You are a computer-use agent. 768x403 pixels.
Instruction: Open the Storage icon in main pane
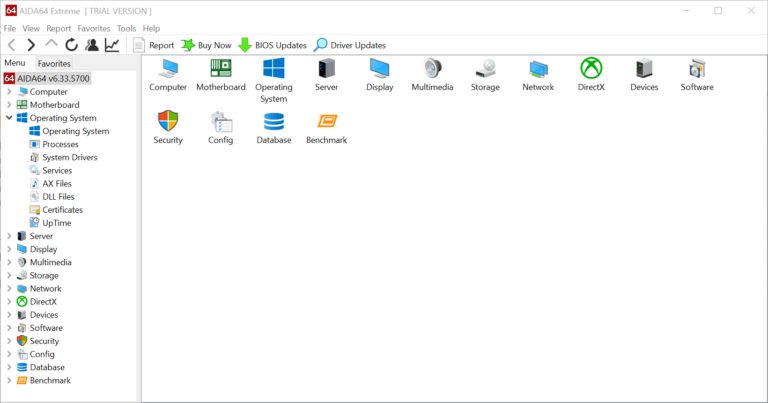[x=485, y=69]
